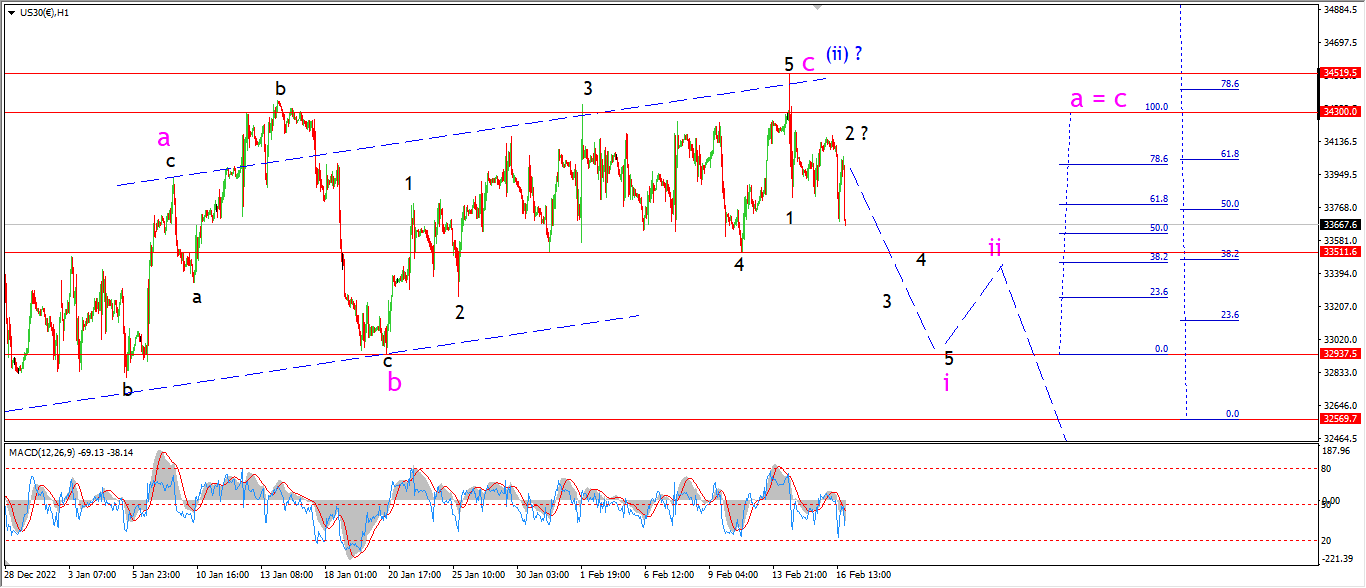Select the 100.0 Fibonacci level label
Viewport: 1366px width, 588px height.
[1157, 106]
